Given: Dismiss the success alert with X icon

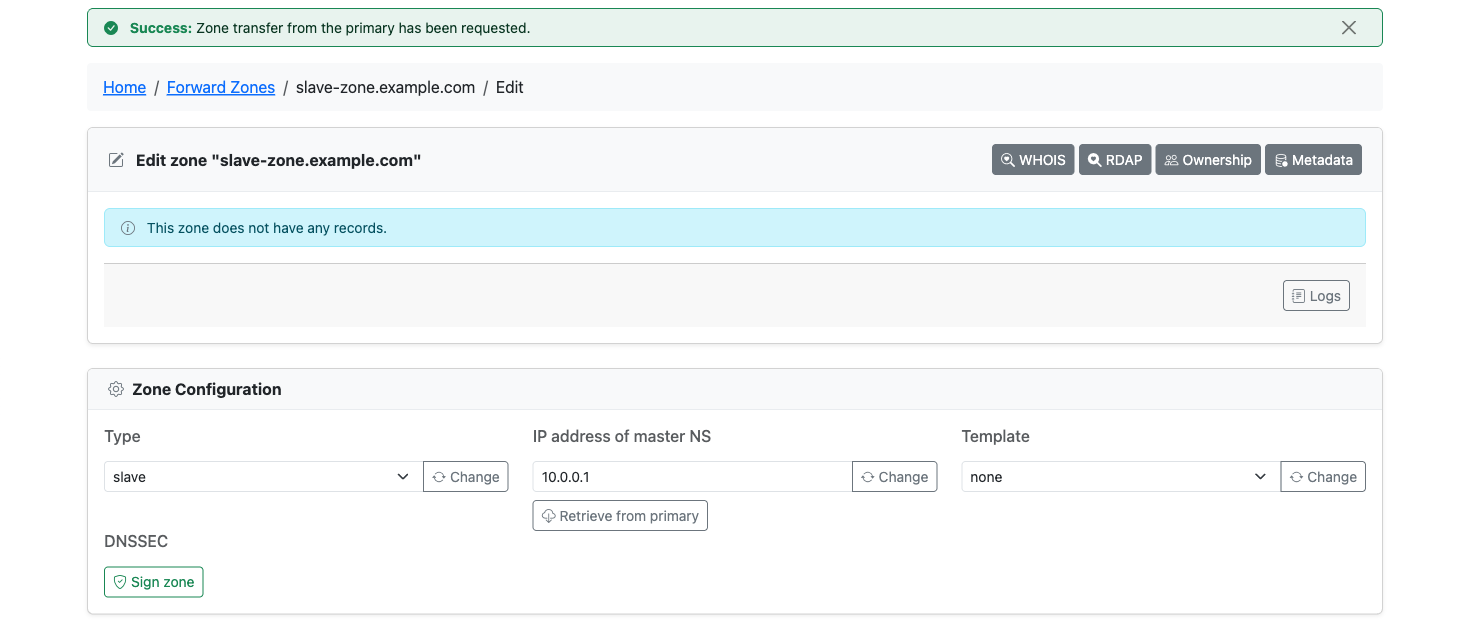Looking at the screenshot, I should point(1349,28).
